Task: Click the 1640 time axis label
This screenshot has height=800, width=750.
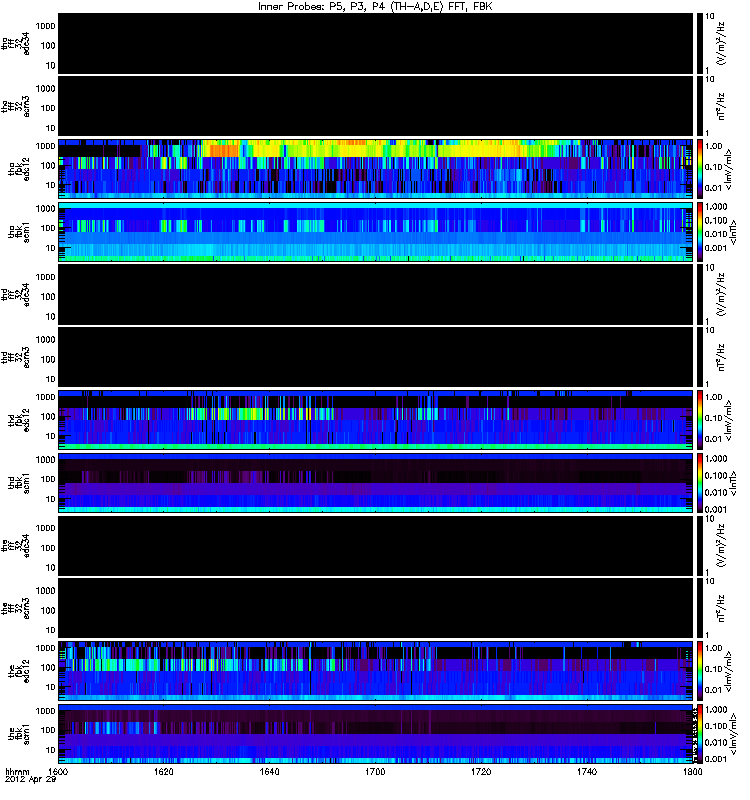Action: click(x=269, y=771)
